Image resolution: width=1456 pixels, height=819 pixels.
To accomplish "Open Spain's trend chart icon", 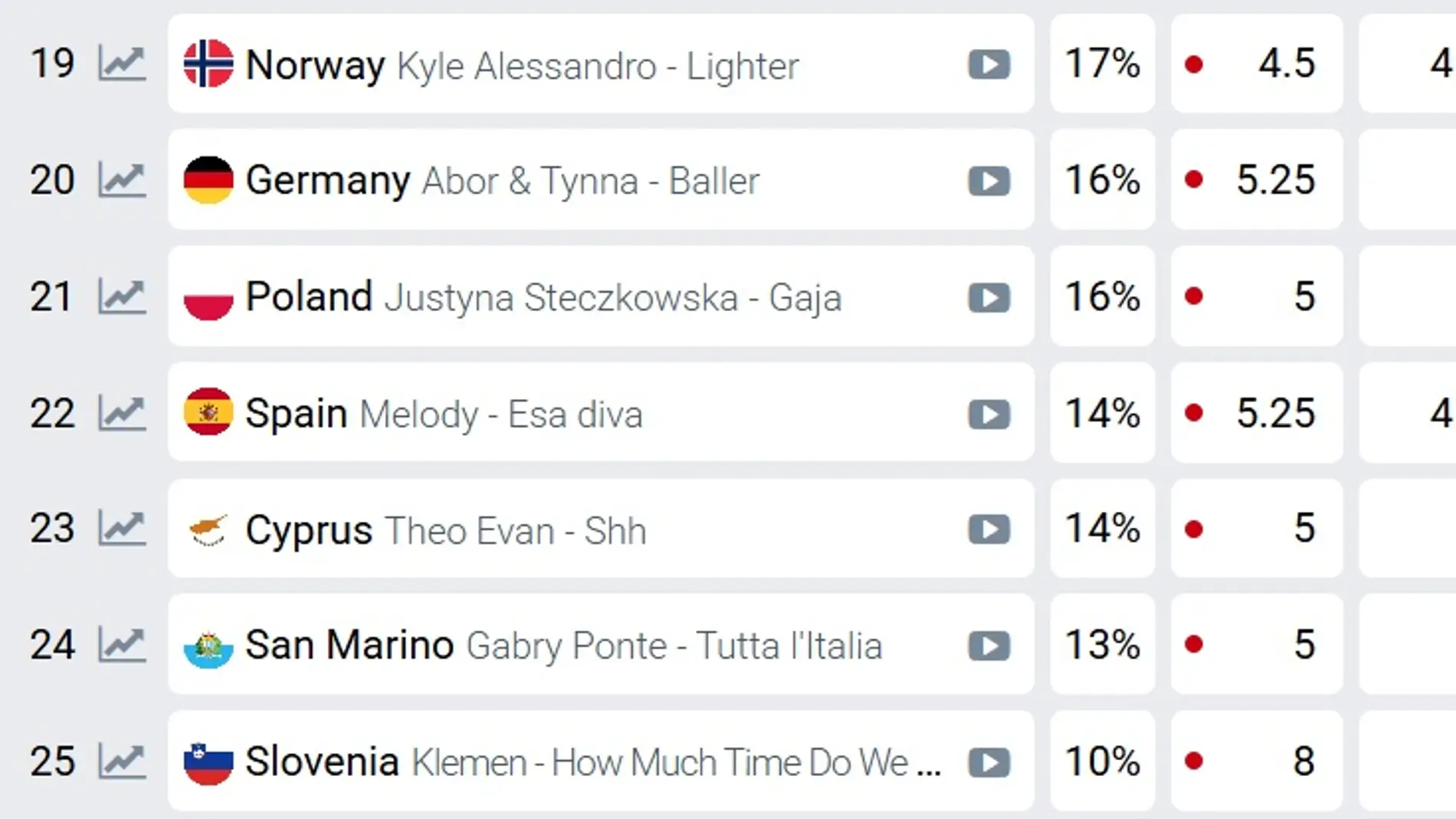I will coord(122,413).
